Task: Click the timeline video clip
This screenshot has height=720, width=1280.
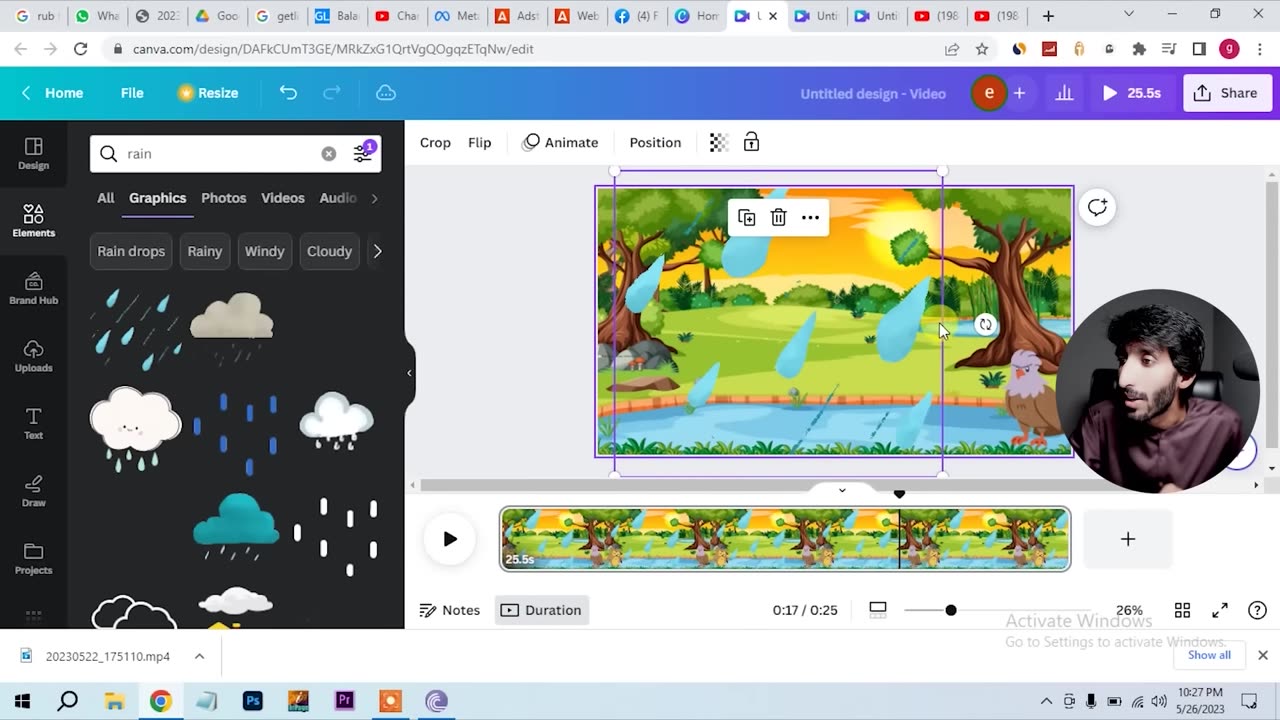Action: 785,539
